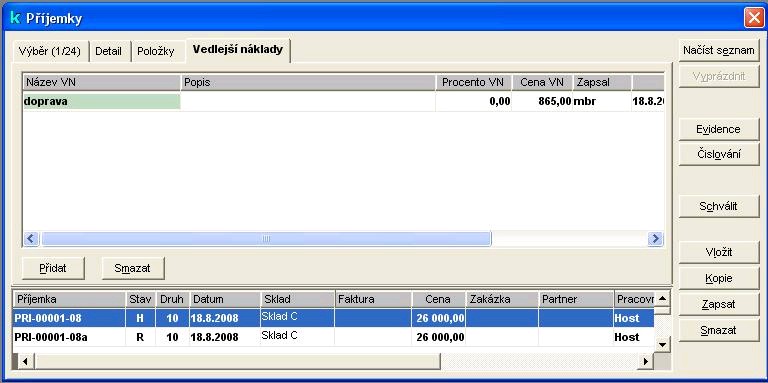This screenshot has height=383, width=768.
Task: Select the PRI-00001-08a row
Action: coord(333,337)
